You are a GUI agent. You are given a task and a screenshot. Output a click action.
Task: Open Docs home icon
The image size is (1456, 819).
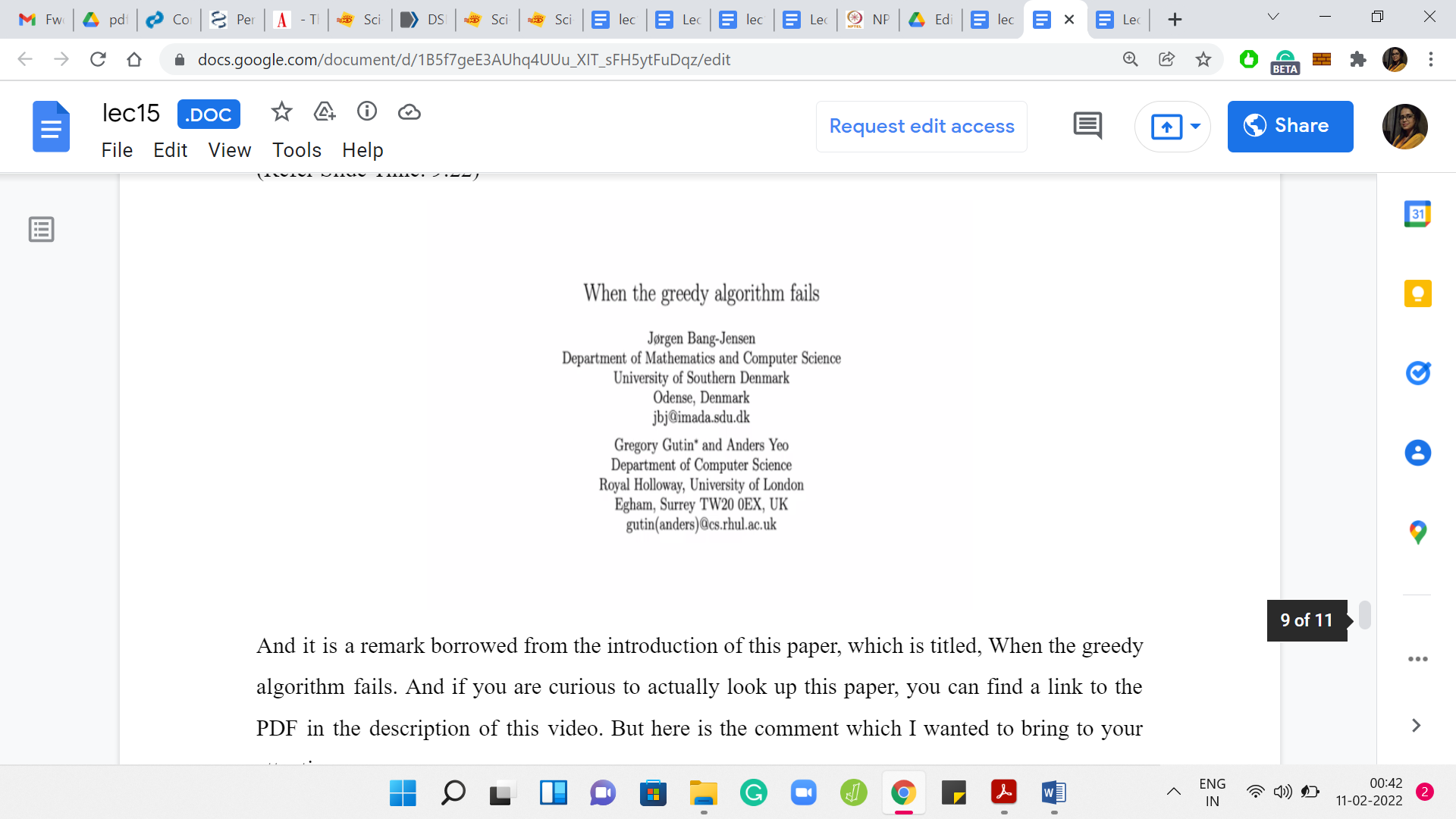click(x=52, y=127)
